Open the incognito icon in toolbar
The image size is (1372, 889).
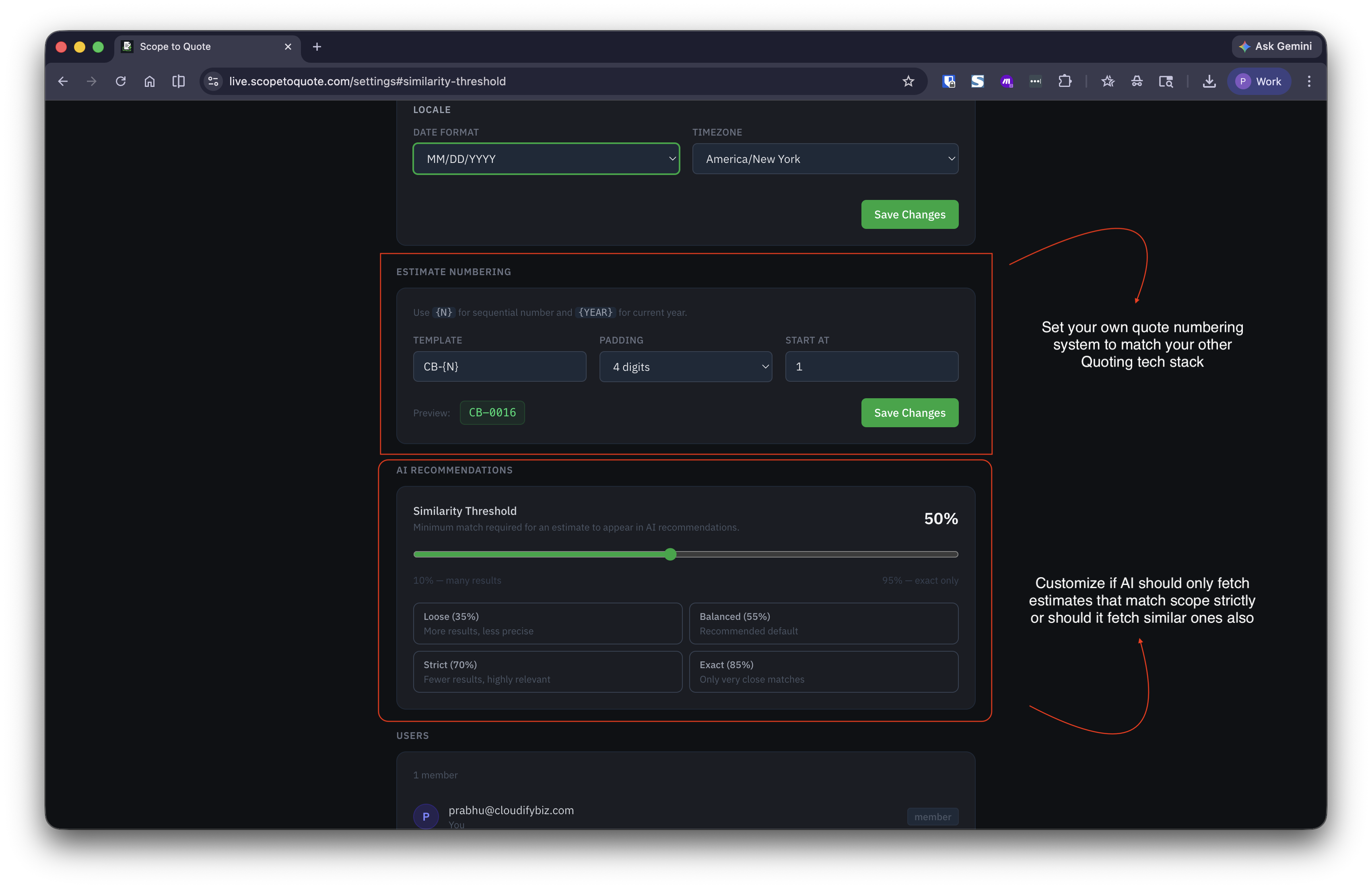[x=1136, y=81]
